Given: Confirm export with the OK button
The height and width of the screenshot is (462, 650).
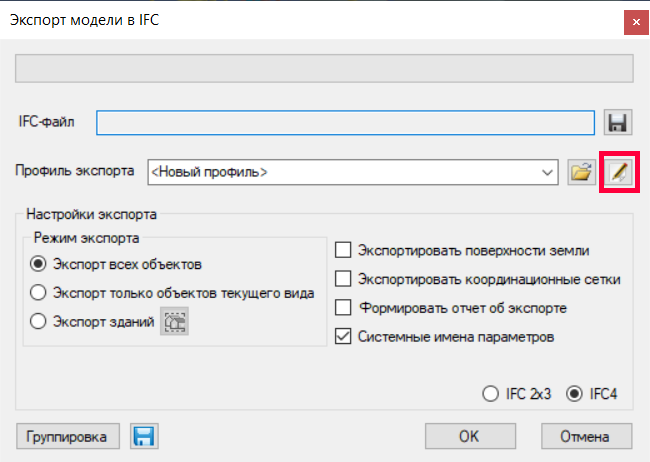Looking at the screenshot, I should click(469, 436).
